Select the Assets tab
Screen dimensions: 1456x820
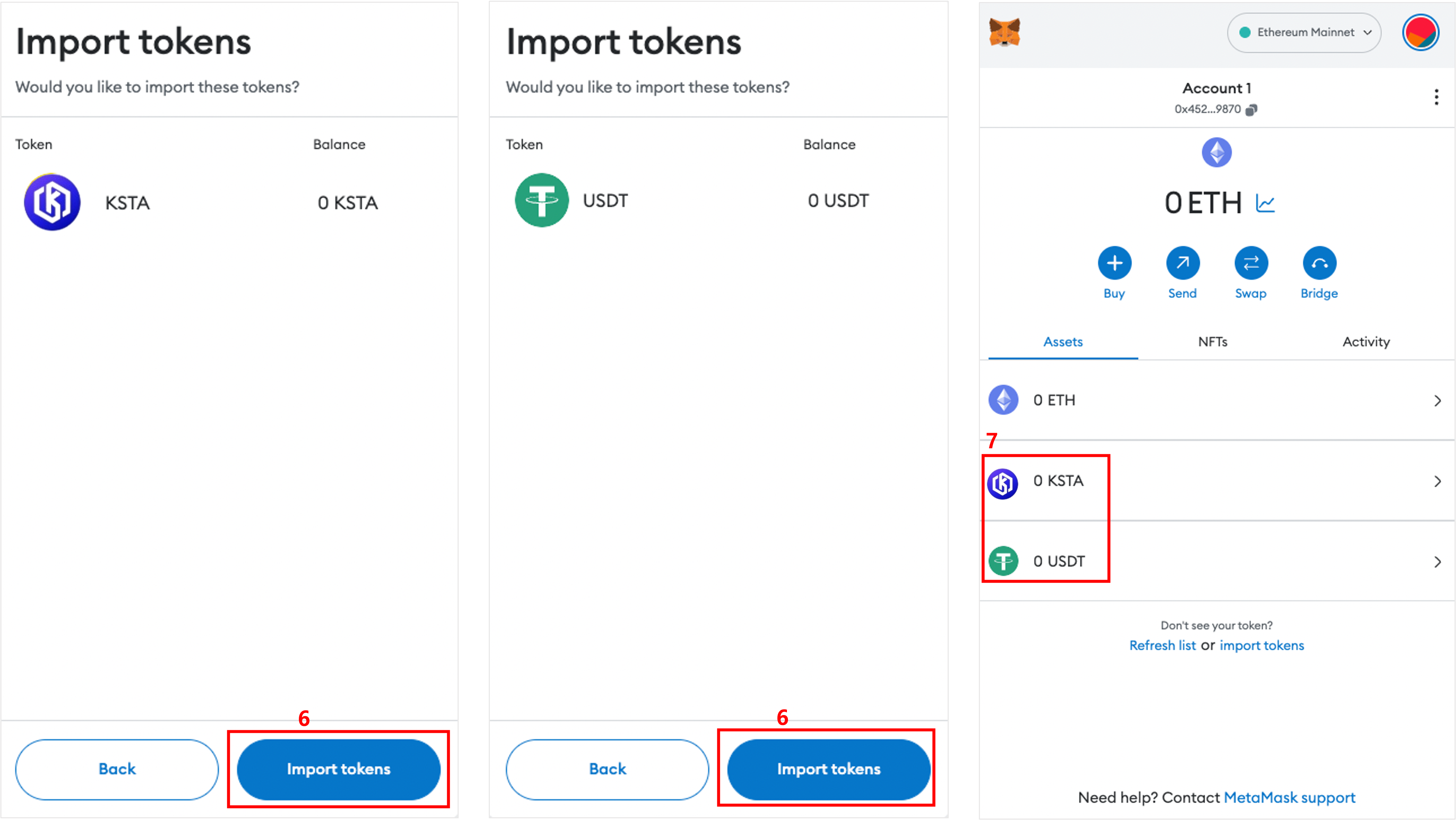(1063, 342)
